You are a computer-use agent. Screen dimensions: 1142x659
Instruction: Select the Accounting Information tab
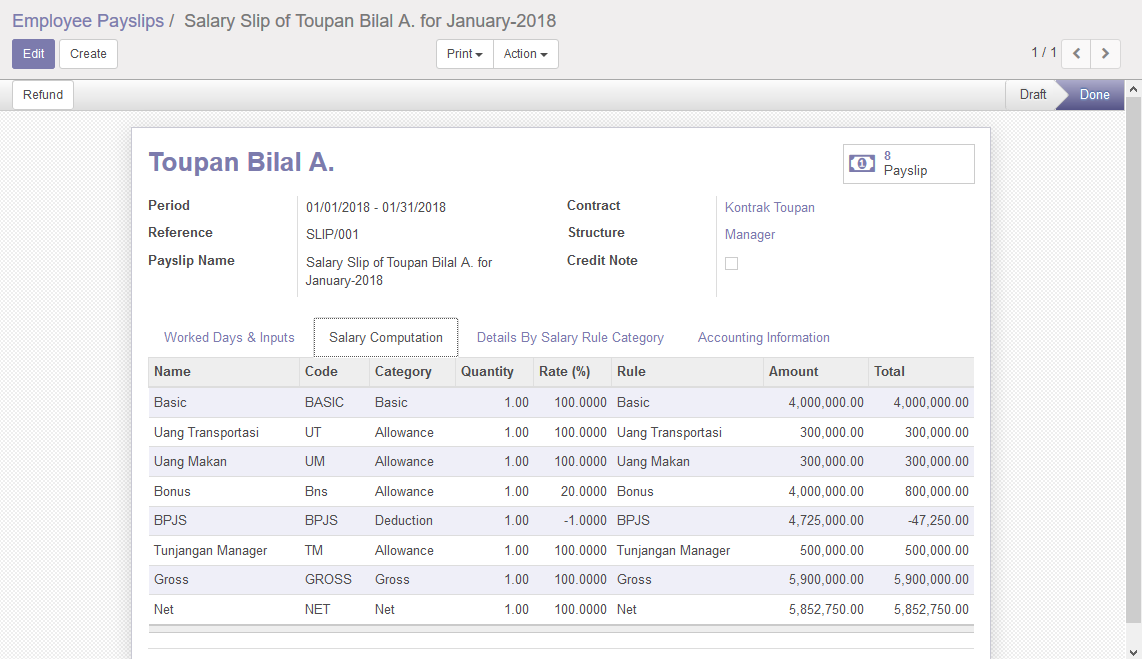click(x=764, y=338)
